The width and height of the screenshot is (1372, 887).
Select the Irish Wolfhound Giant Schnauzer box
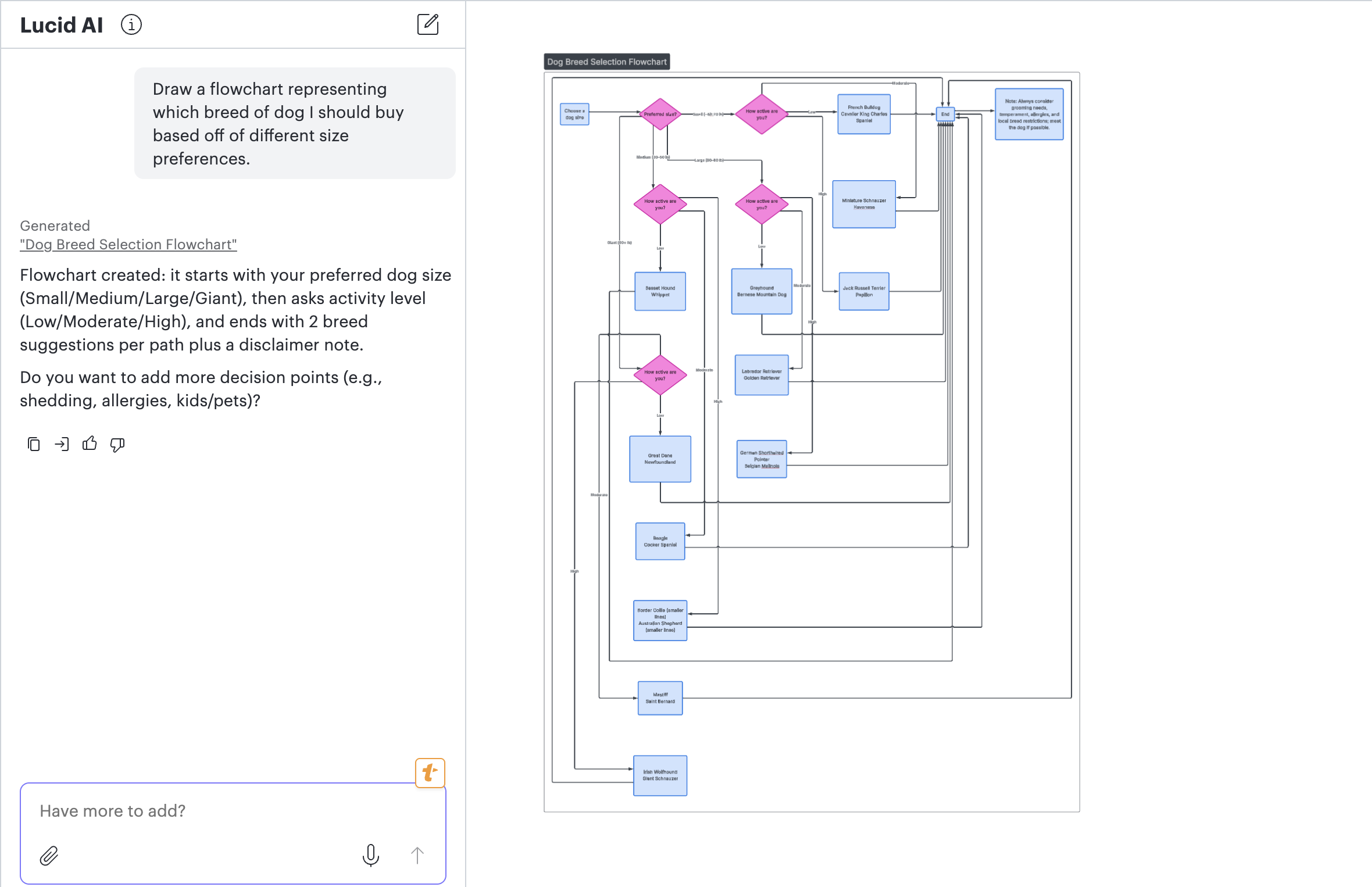pos(660,775)
